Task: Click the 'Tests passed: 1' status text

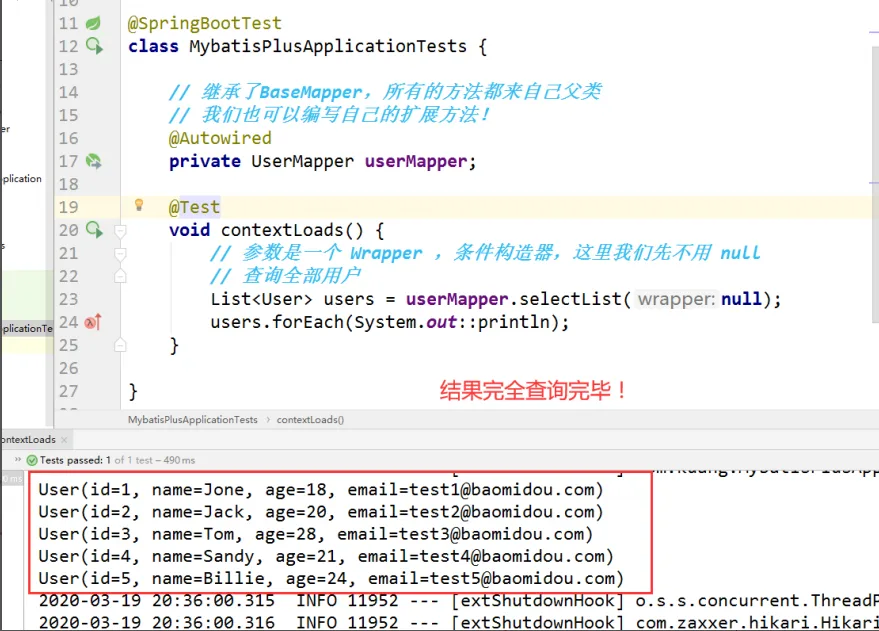Action: [75, 460]
